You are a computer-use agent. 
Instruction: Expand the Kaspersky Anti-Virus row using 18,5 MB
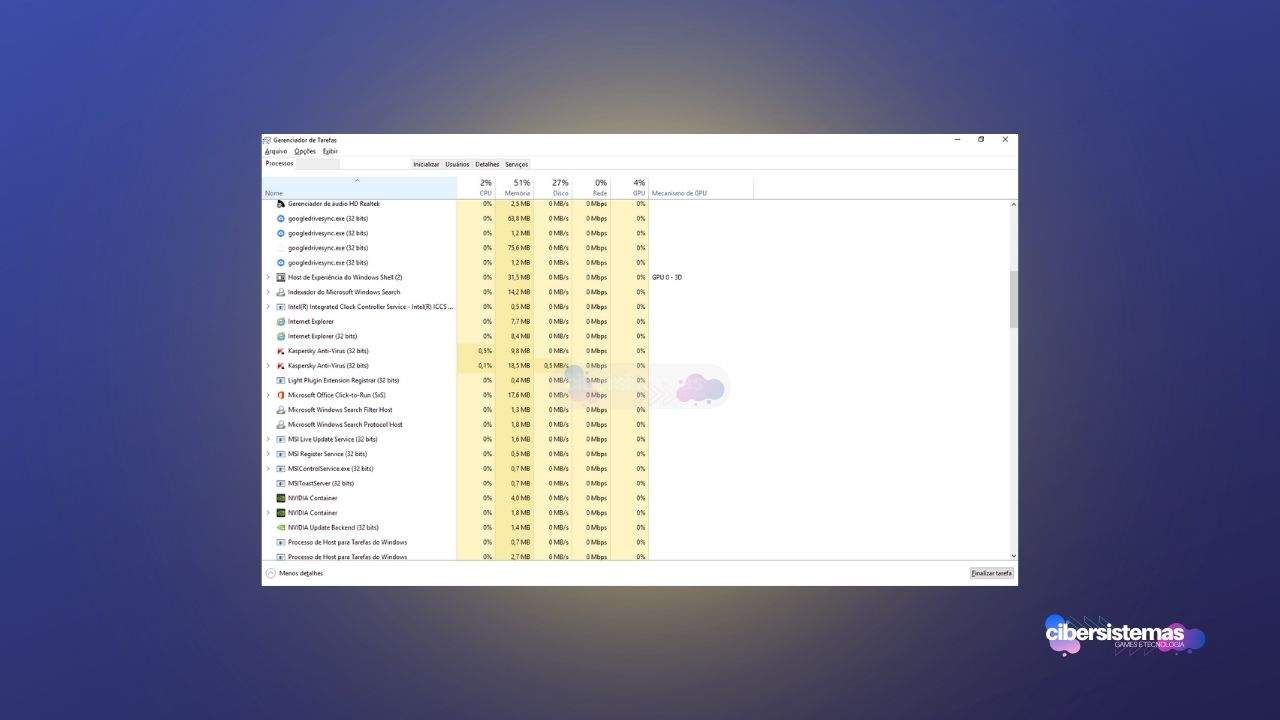tap(268, 366)
